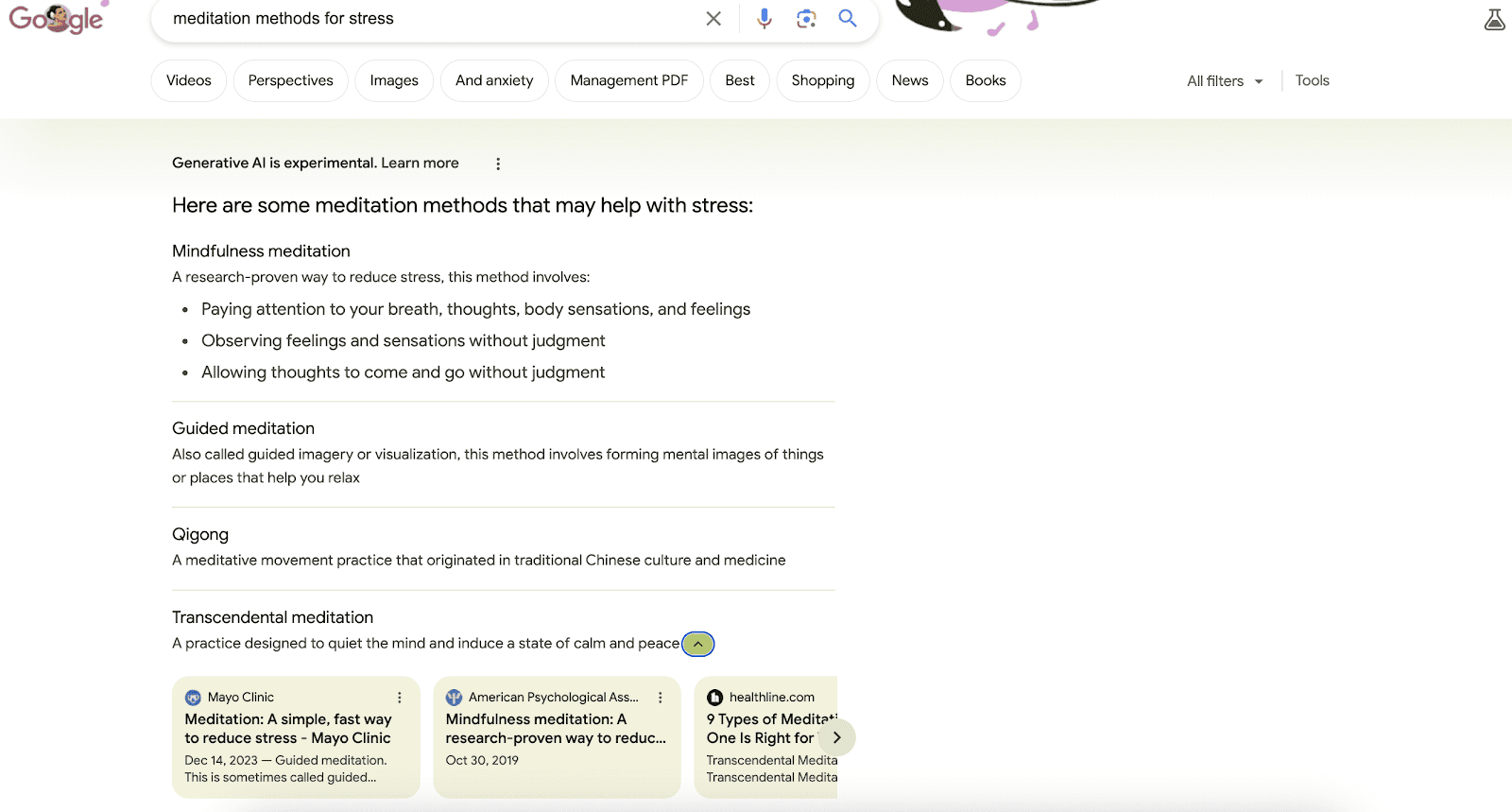Screen dimensions: 1512x812
Task: Apply the Management PDF chip
Action: tap(629, 80)
